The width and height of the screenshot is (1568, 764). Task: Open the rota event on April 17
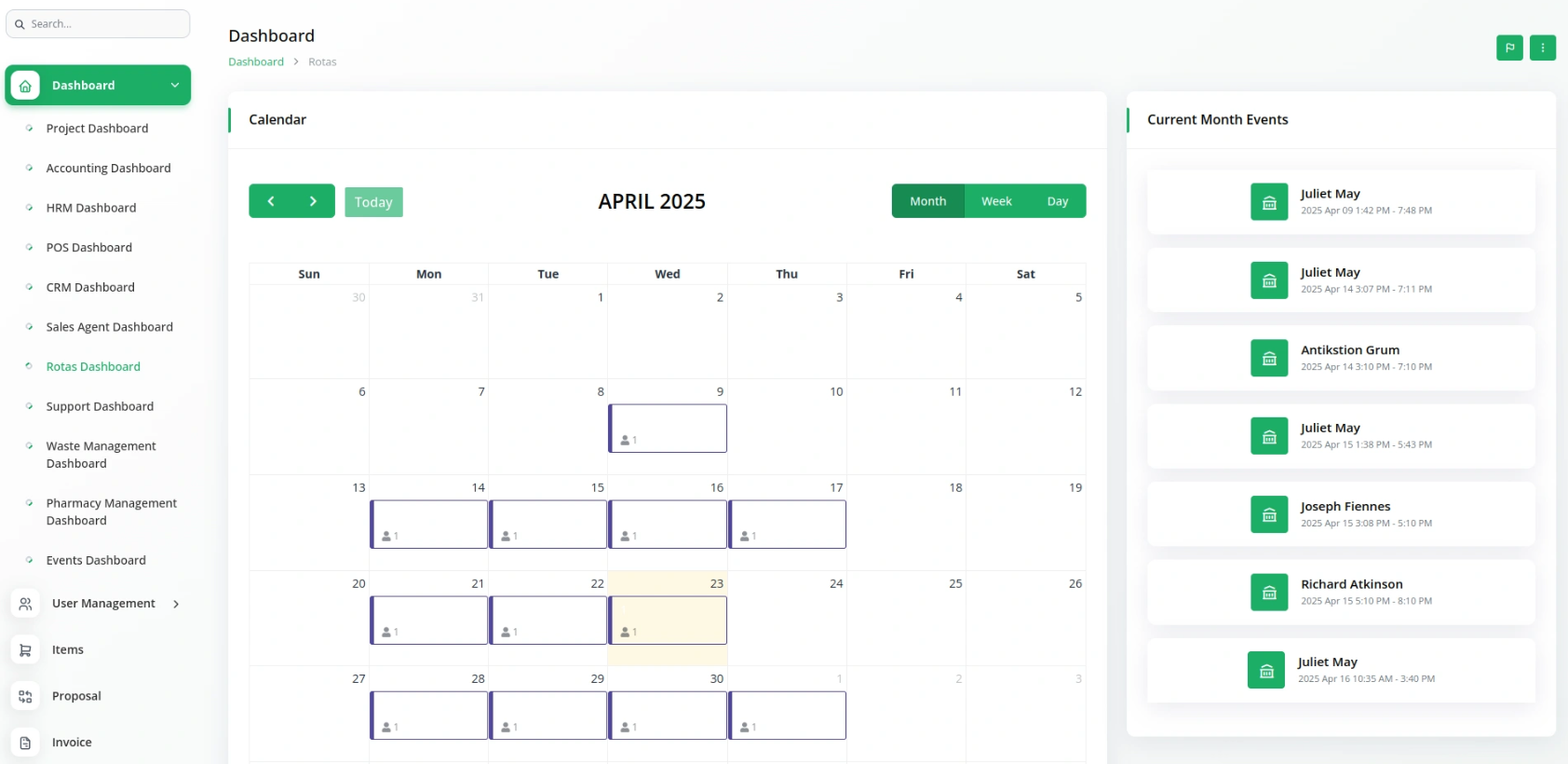[x=788, y=525]
